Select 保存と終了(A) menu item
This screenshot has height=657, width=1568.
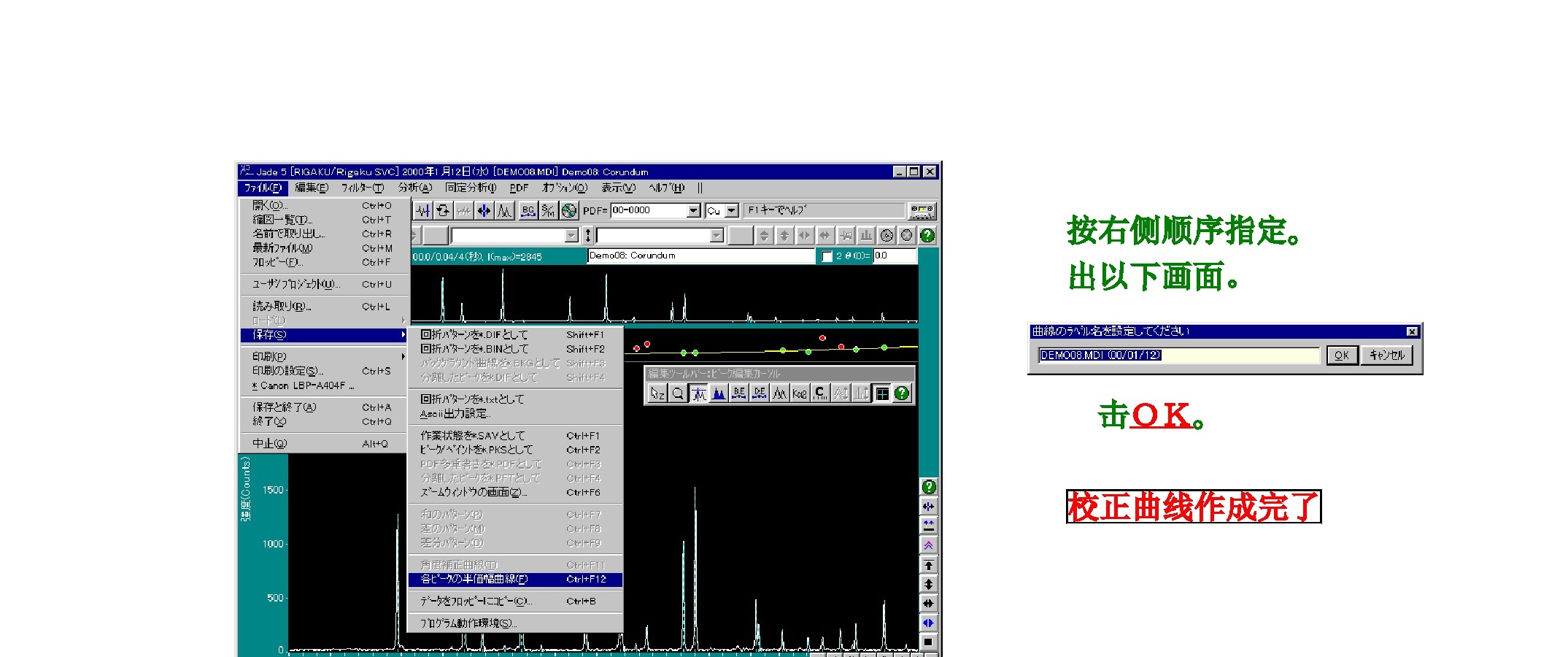click(323, 407)
